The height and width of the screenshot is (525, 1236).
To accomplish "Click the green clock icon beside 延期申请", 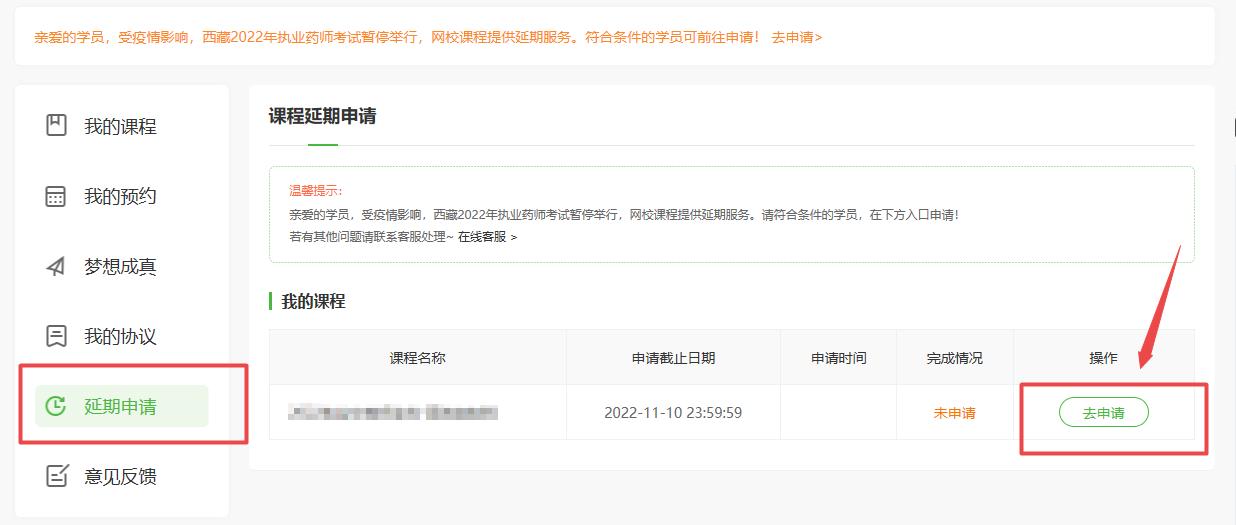I will pyautogui.click(x=57, y=406).
